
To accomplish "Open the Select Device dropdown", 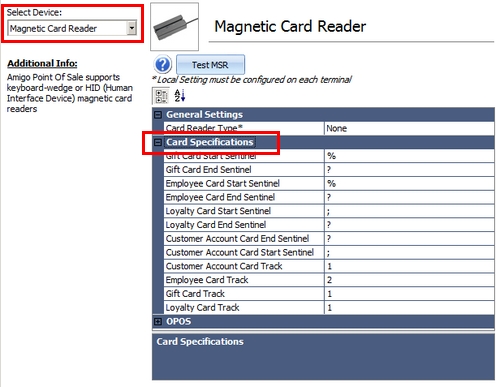I will point(132,28).
